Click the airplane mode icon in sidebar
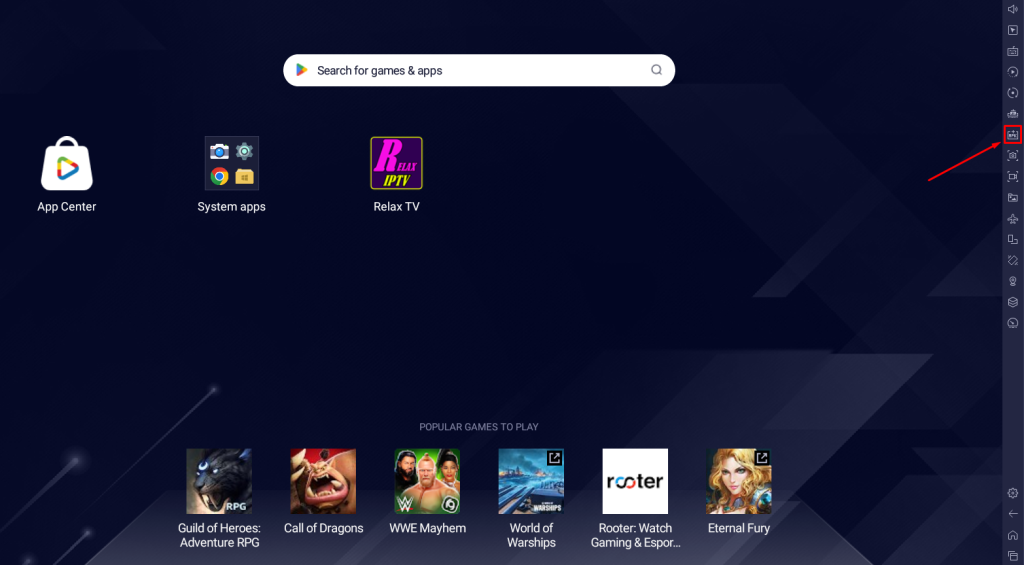The height and width of the screenshot is (565, 1024). [x=1012, y=218]
